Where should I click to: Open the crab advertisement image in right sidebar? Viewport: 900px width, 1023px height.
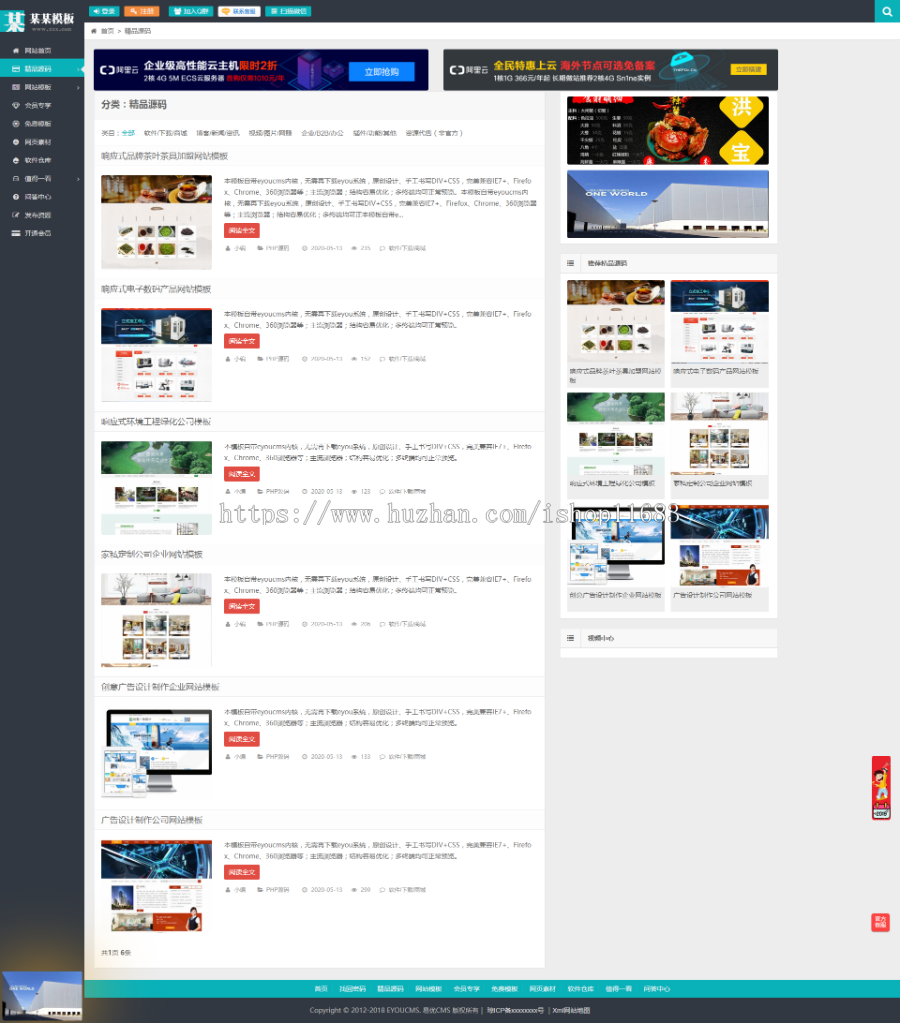point(668,130)
